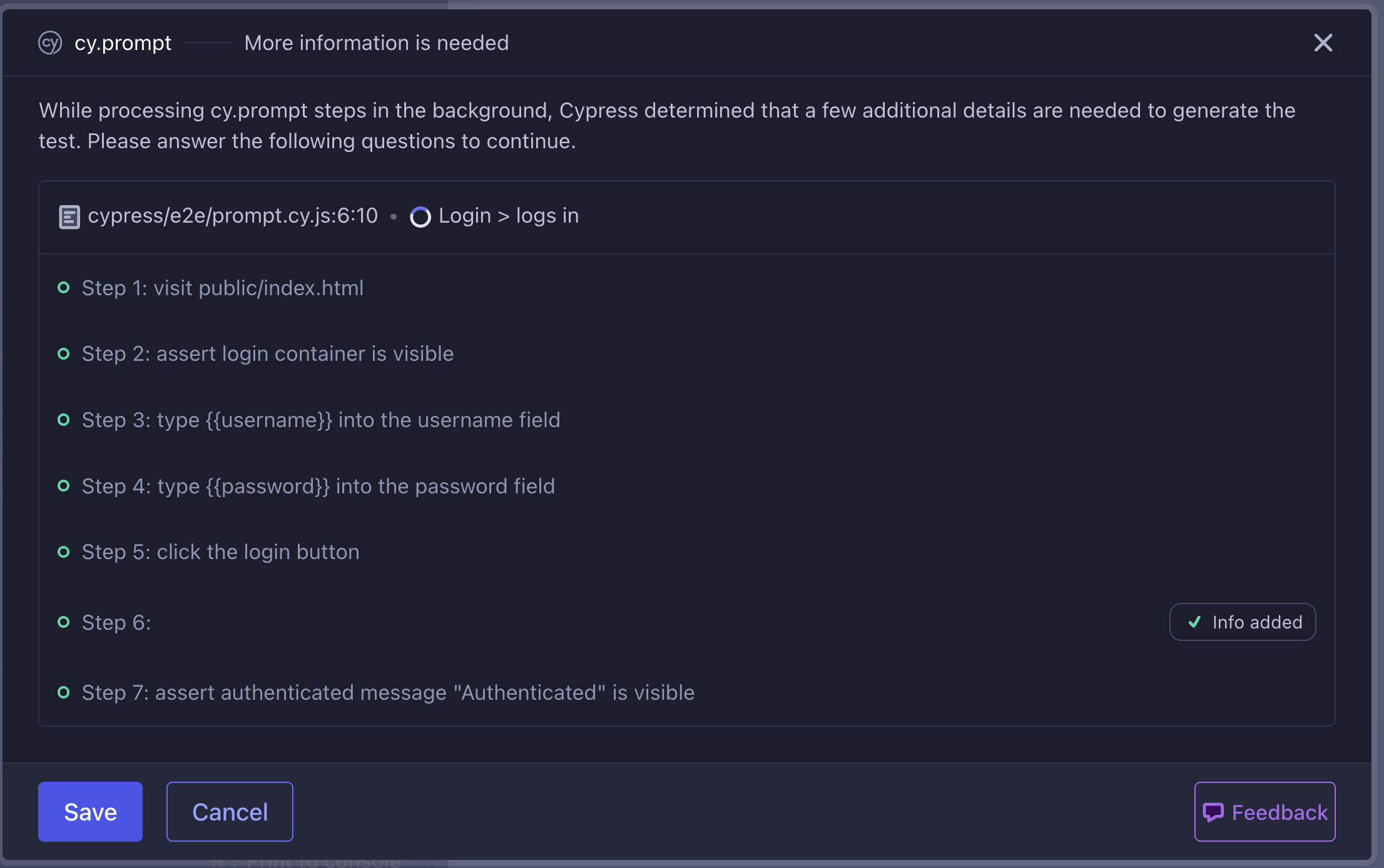Click the cy.prompt title text
The image size is (1384, 868).
click(123, 43)
